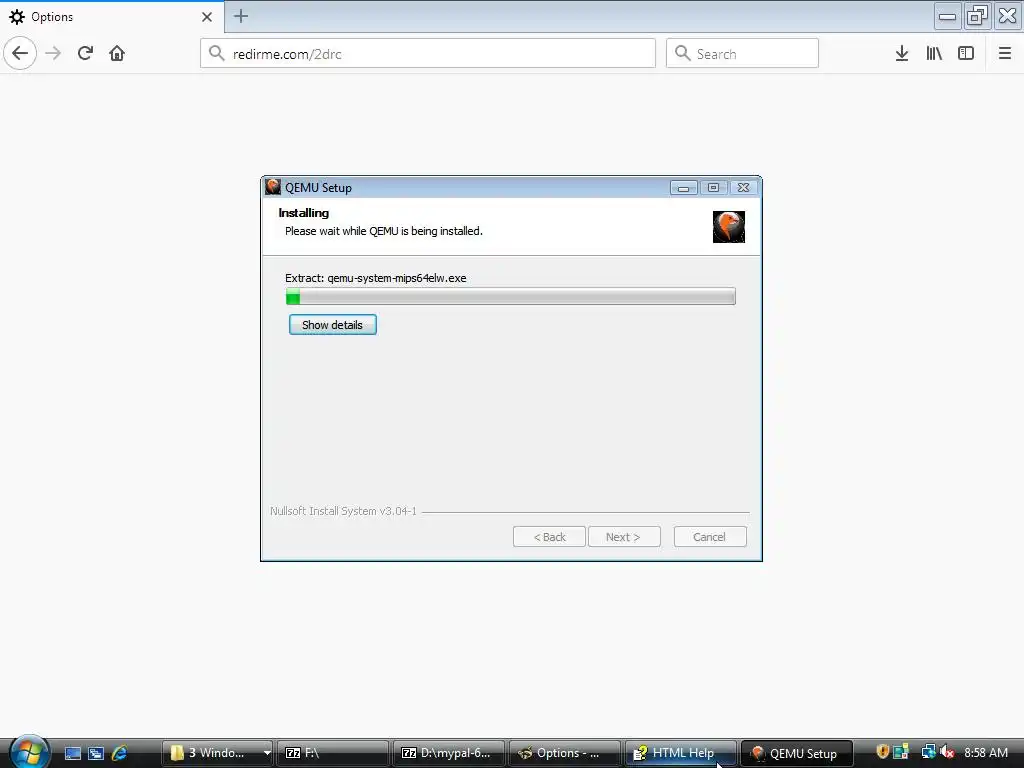Click the < Back button in installer
Viewport: 1024px width, 768px height.
(549, 537)
